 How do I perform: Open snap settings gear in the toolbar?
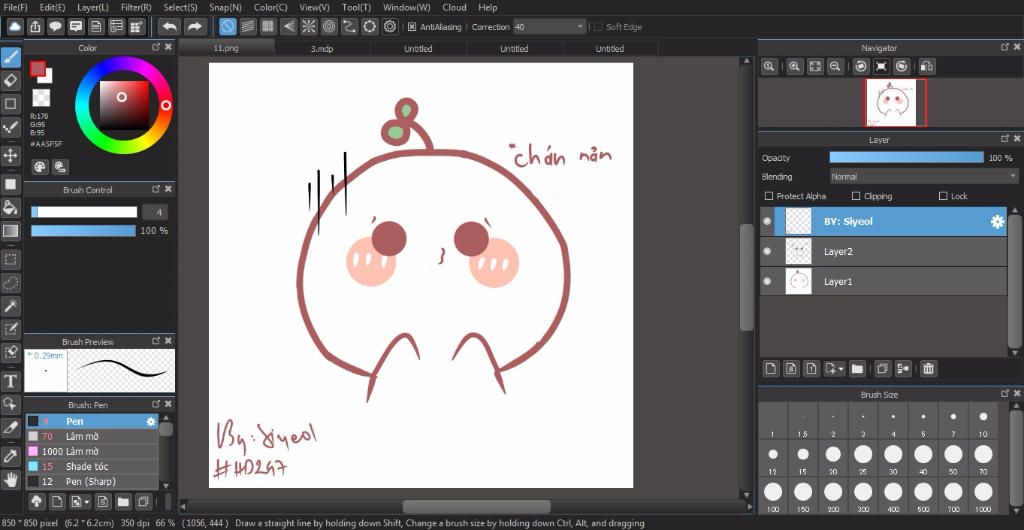click(391, 27)
